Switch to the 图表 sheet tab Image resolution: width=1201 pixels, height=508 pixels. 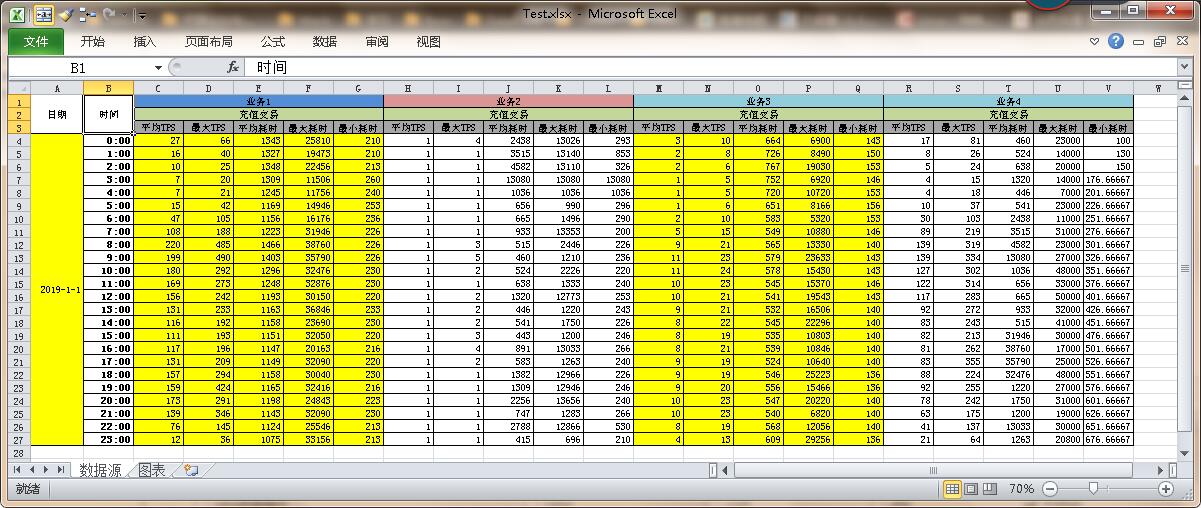152,470
